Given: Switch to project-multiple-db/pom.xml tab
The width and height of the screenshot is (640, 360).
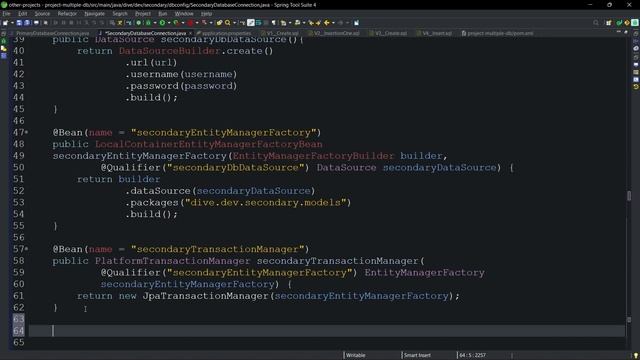Looking at the screenshot, I should (x=498, y=33).
